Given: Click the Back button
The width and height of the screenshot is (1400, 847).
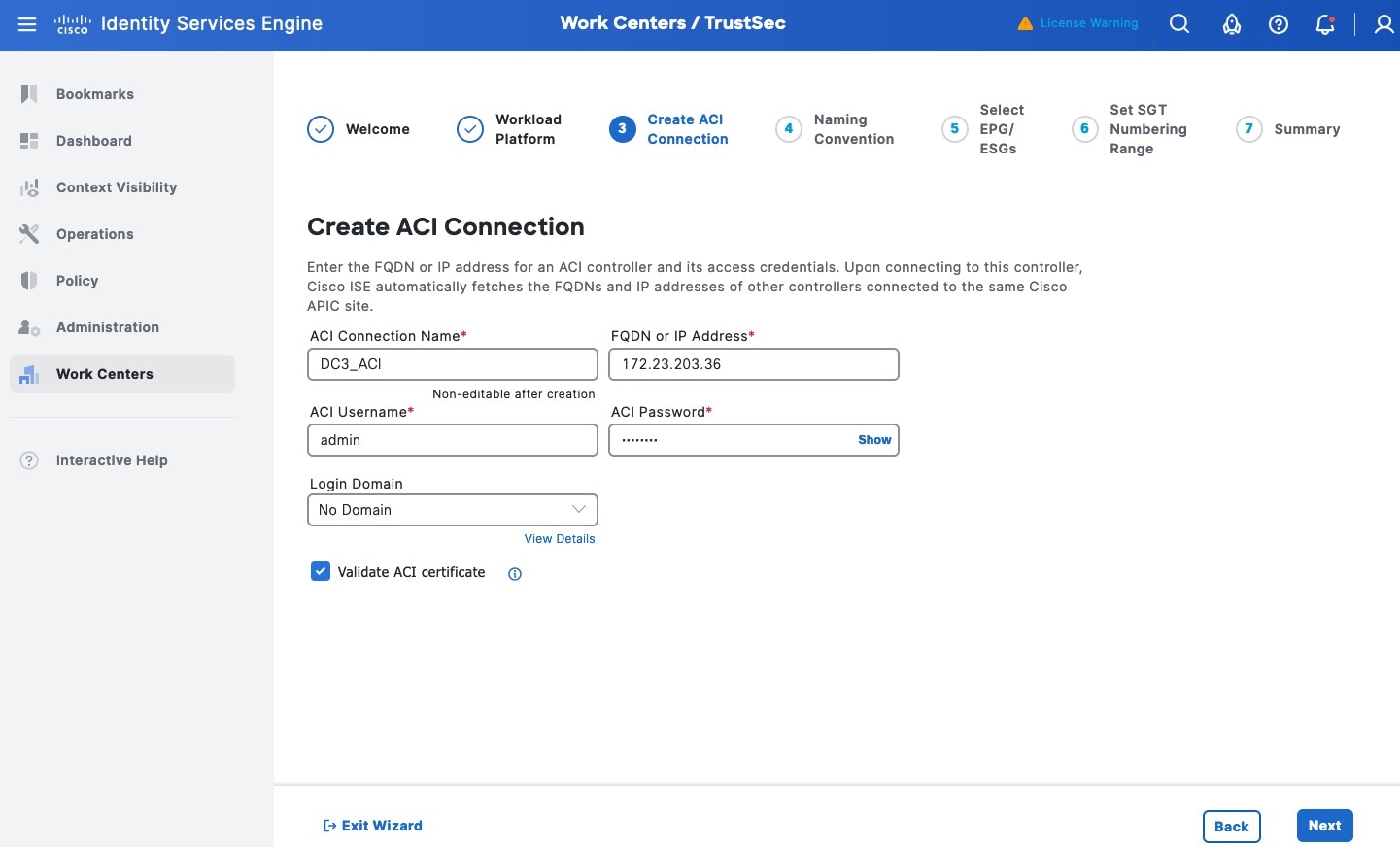Looking at the screenshot, I should 1232,826.
